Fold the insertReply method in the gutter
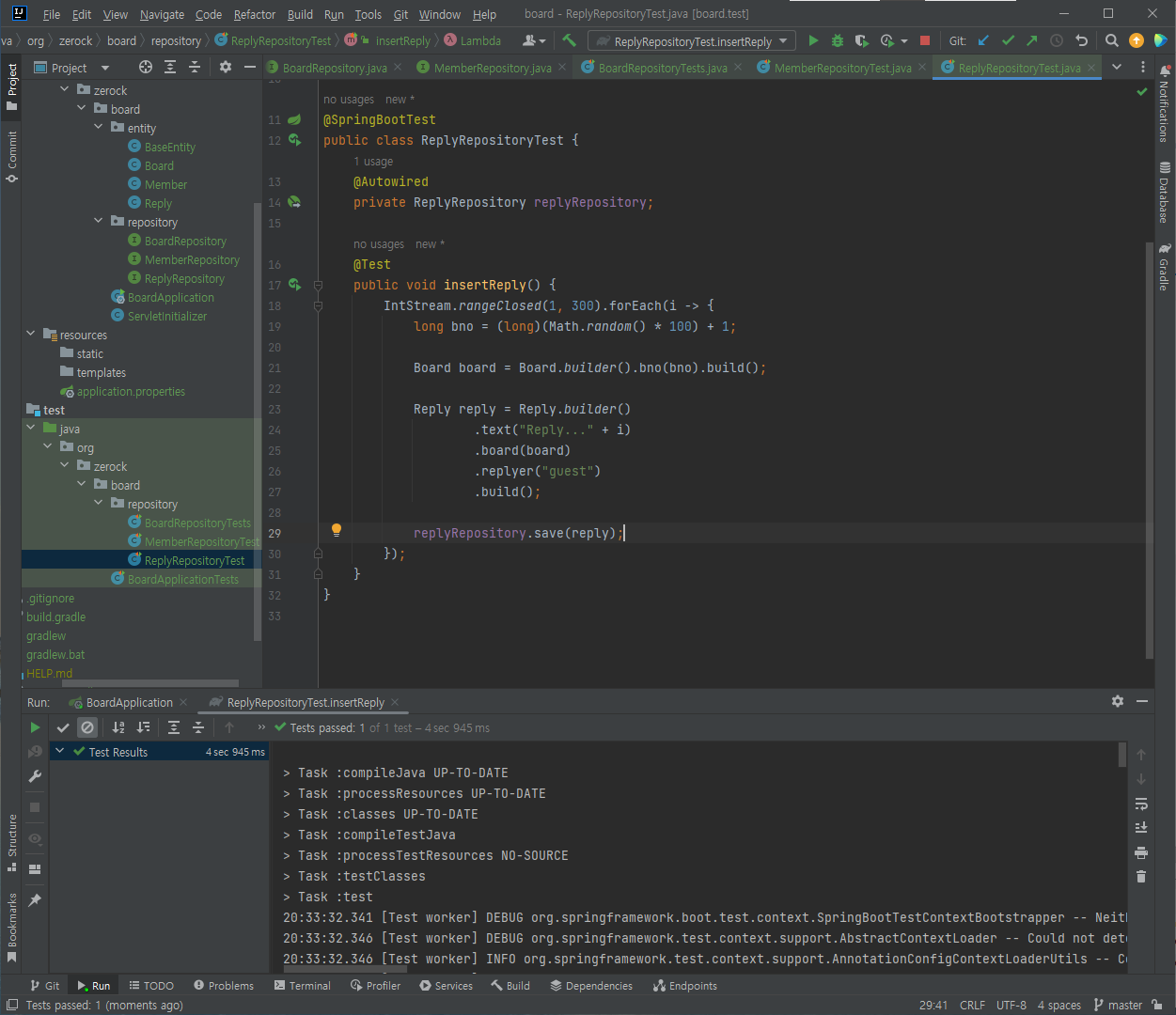Screen dimensions: 1176x1015 click(x=318, y=285)
